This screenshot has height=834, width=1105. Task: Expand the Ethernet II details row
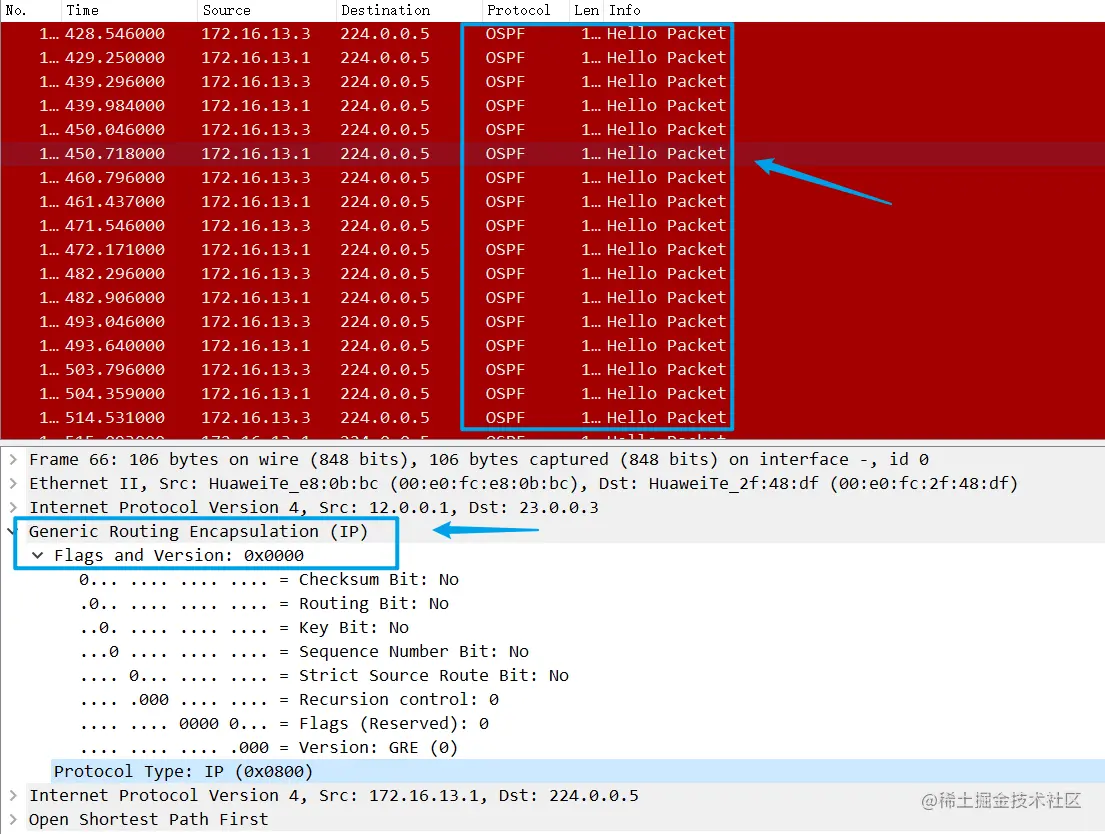click(x=13, y=484)
